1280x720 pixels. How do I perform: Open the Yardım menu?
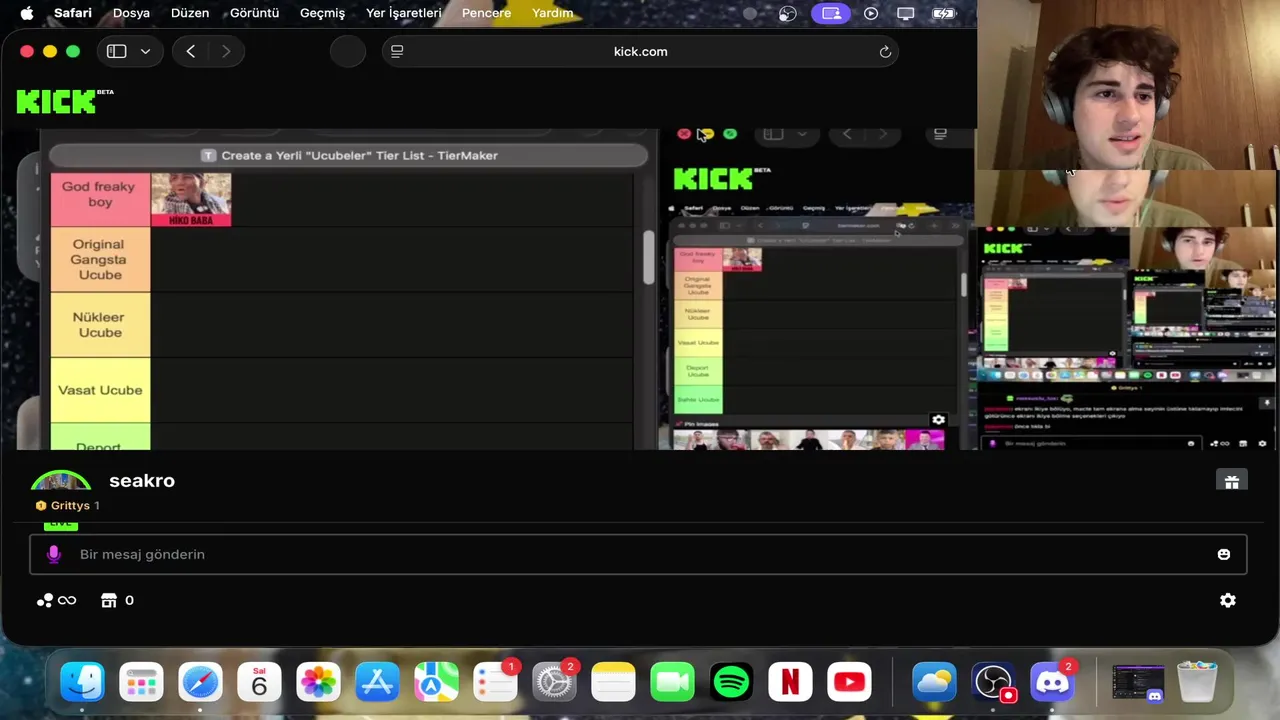(552, 13)
